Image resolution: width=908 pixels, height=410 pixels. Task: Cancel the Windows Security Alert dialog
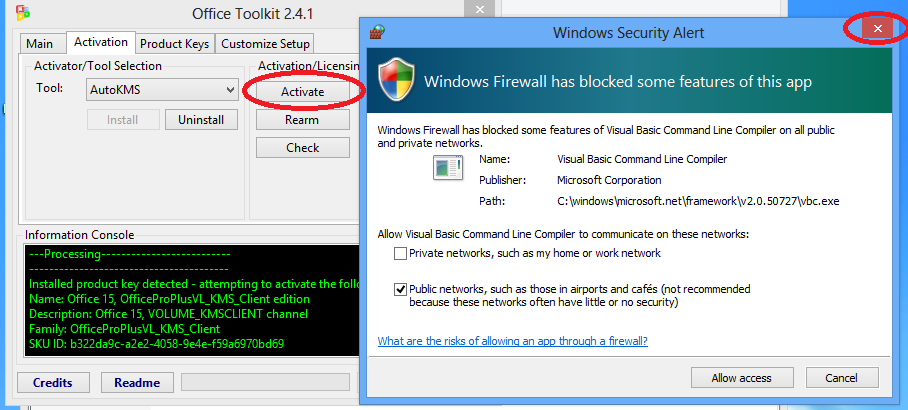pos(839,378)
